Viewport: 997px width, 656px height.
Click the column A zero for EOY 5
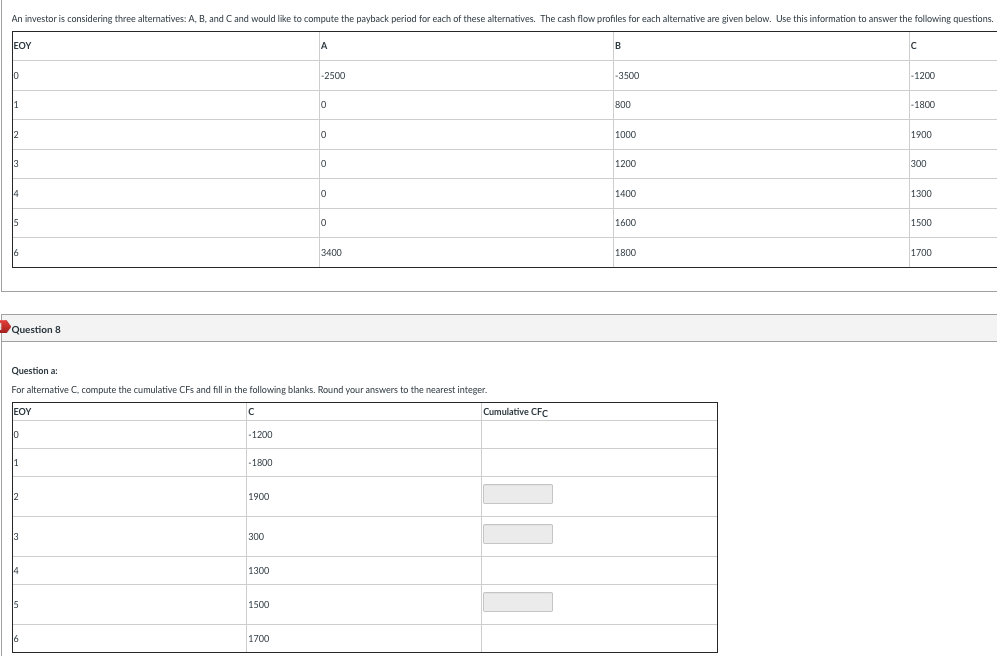(x=324, y=222)
